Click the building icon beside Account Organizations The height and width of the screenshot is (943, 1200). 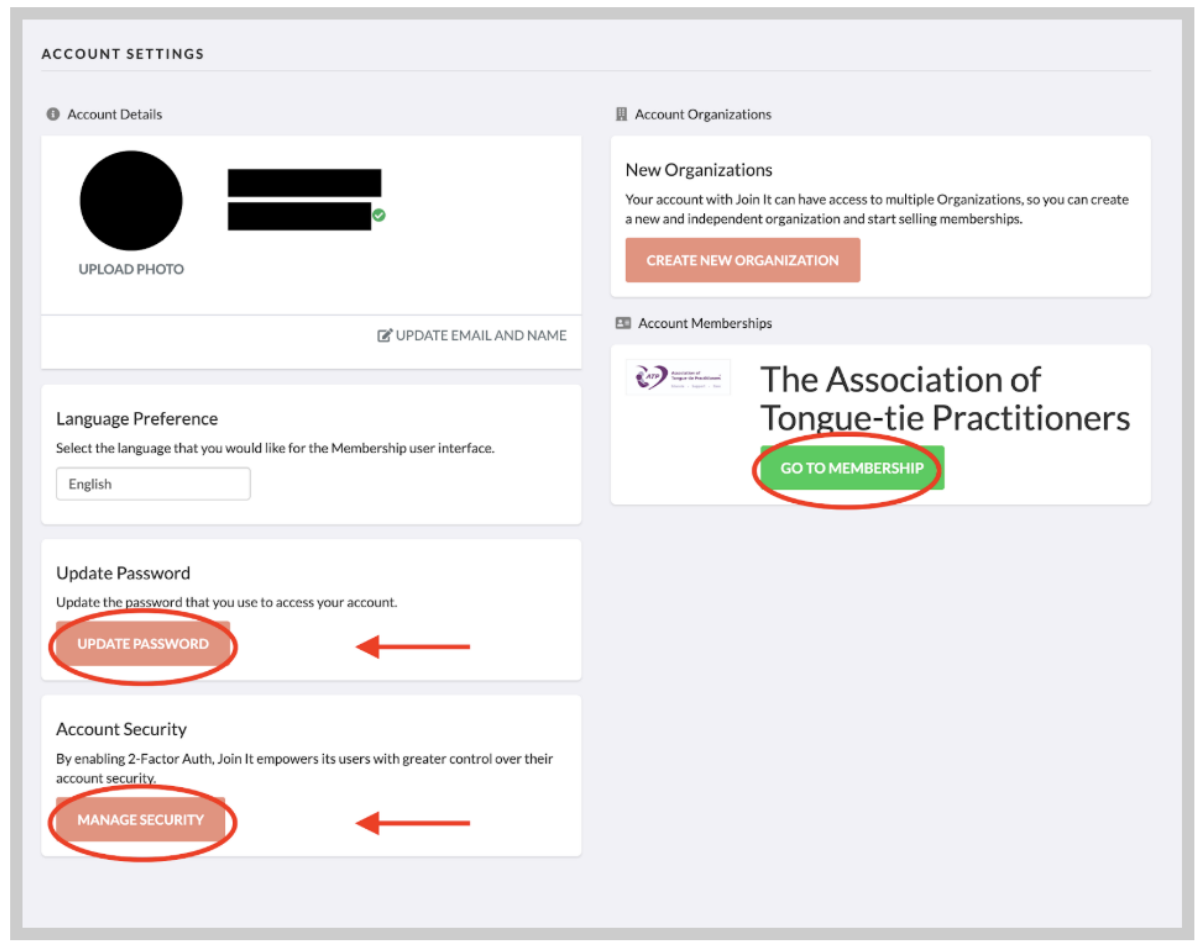point(621,115)
